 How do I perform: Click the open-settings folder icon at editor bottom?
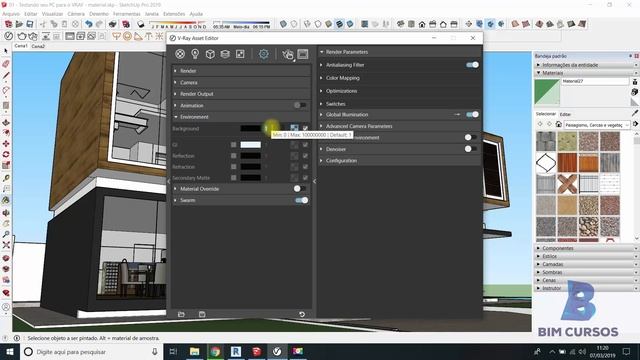click(x=181, y=314)
